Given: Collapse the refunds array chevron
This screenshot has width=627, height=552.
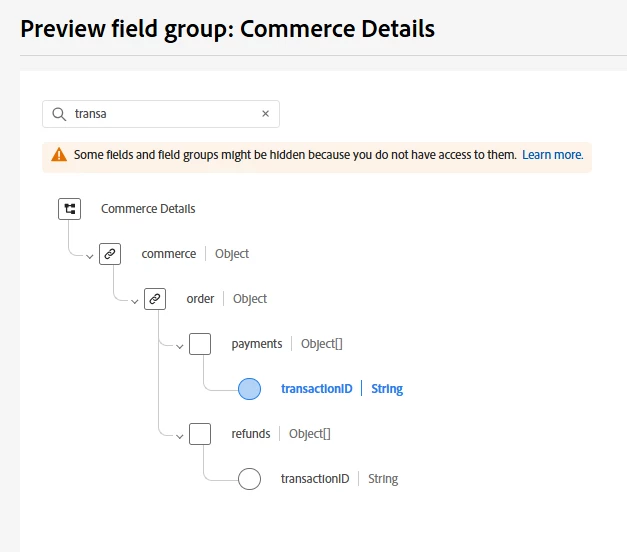Looking at the screenshot, I should (x=180, y=436).
